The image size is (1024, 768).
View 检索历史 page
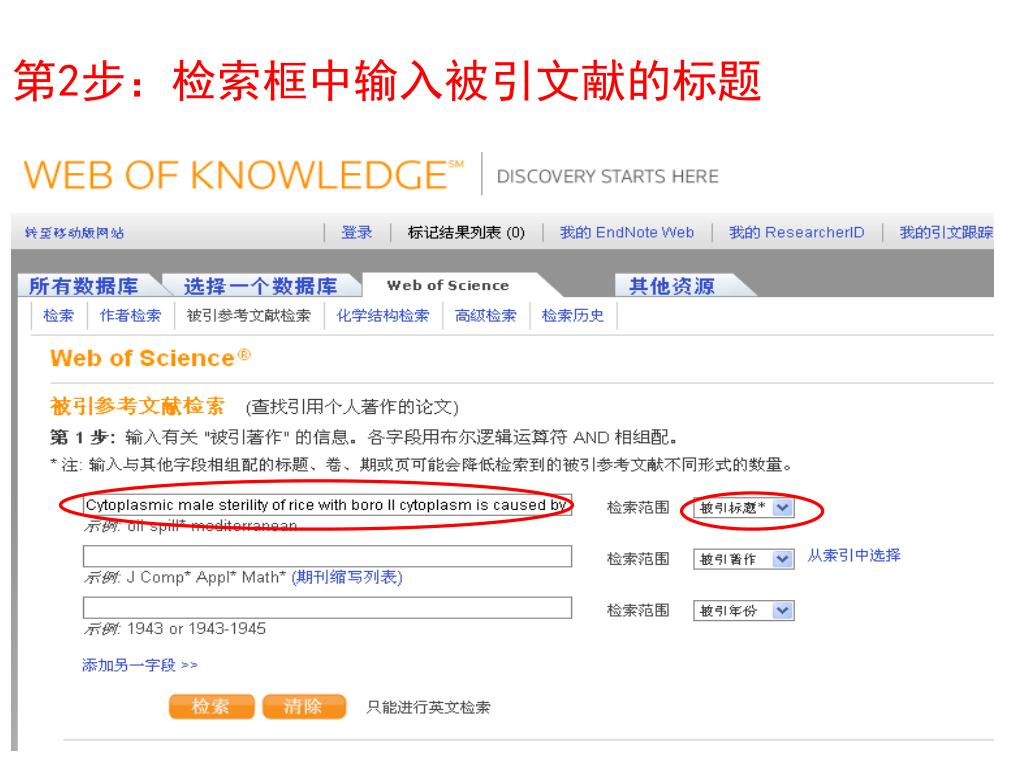573,315
